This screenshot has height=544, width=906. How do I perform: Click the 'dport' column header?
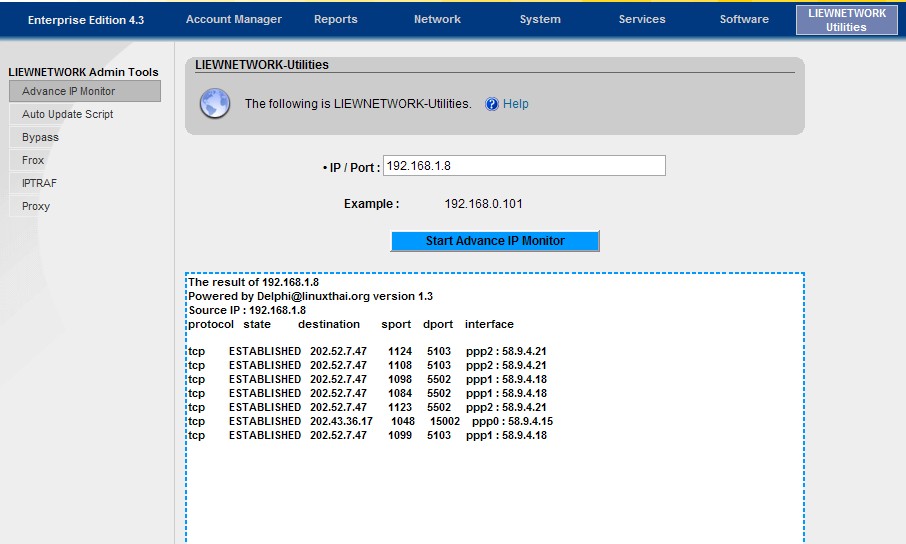tap(438, 324)
